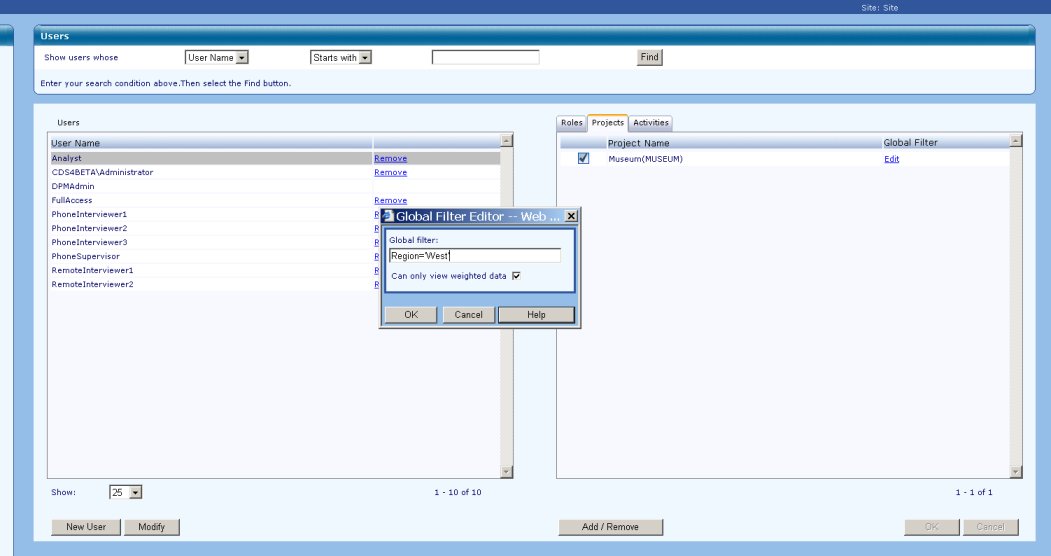Click OK in Global Filter Editor
The image size is (1051, 556).
point(411,315)
